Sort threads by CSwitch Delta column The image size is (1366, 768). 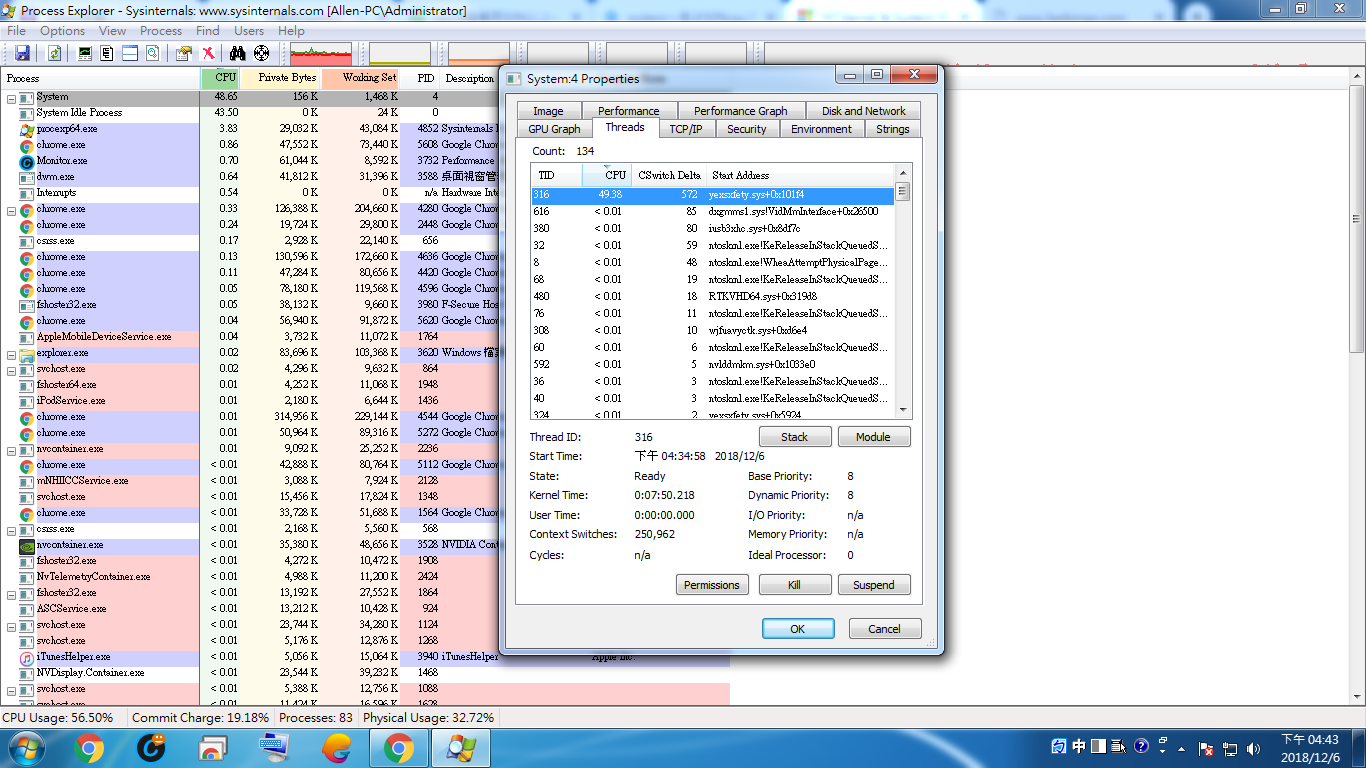(x=669, y=175)
